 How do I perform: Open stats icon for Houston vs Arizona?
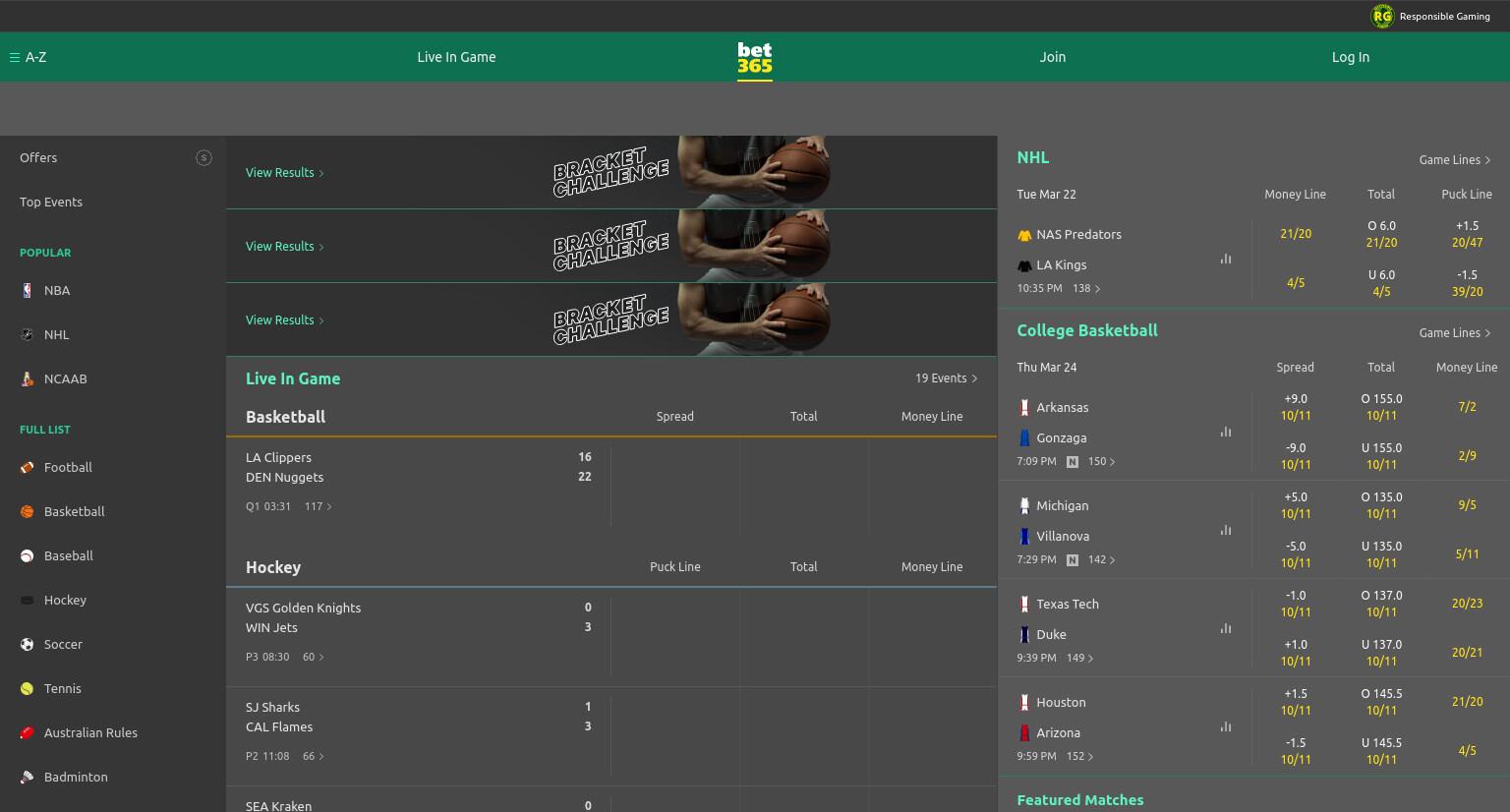click(x=1226, y=727)
